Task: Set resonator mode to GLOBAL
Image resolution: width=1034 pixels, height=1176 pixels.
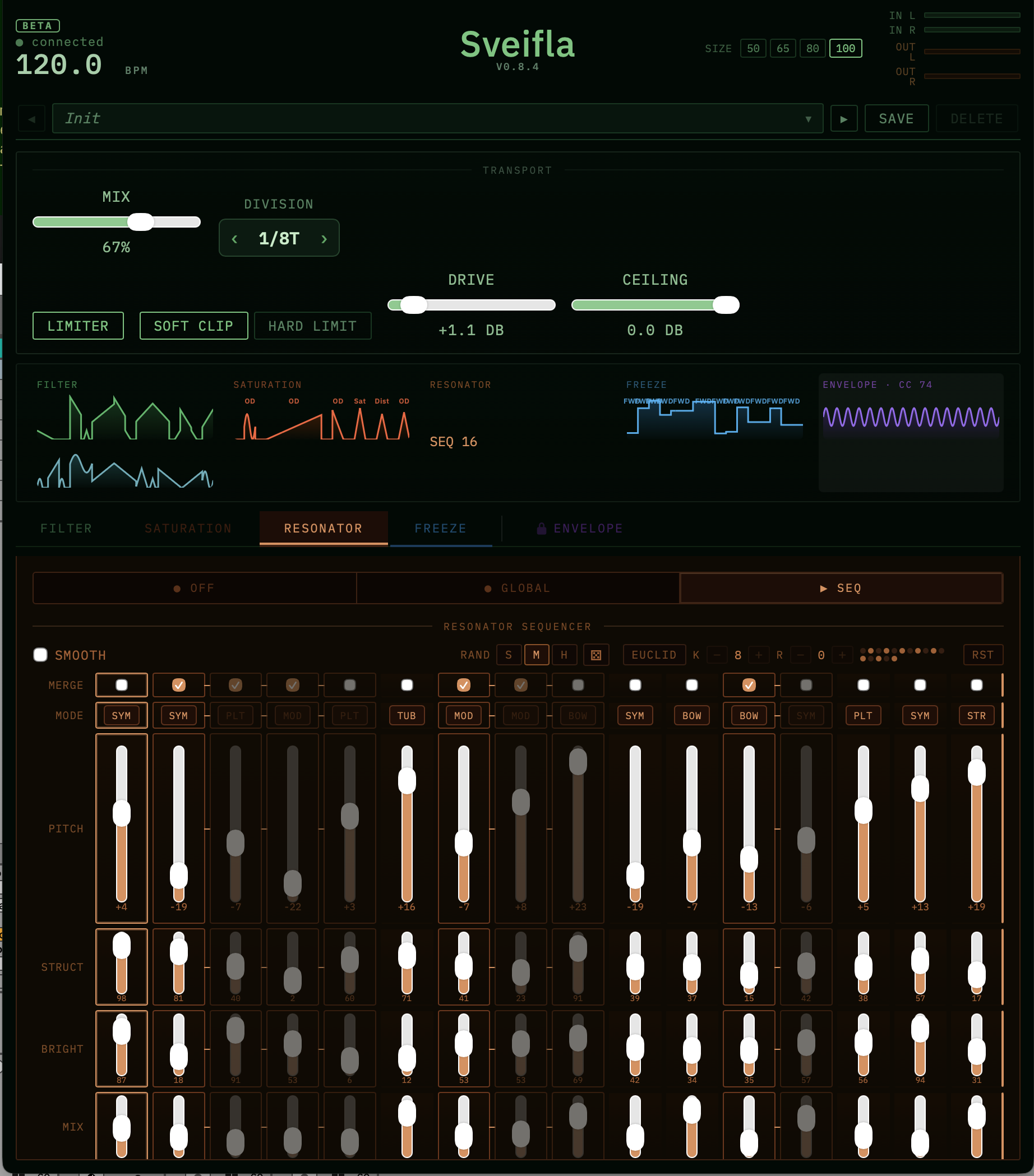Action: click(x=518, y=588)
